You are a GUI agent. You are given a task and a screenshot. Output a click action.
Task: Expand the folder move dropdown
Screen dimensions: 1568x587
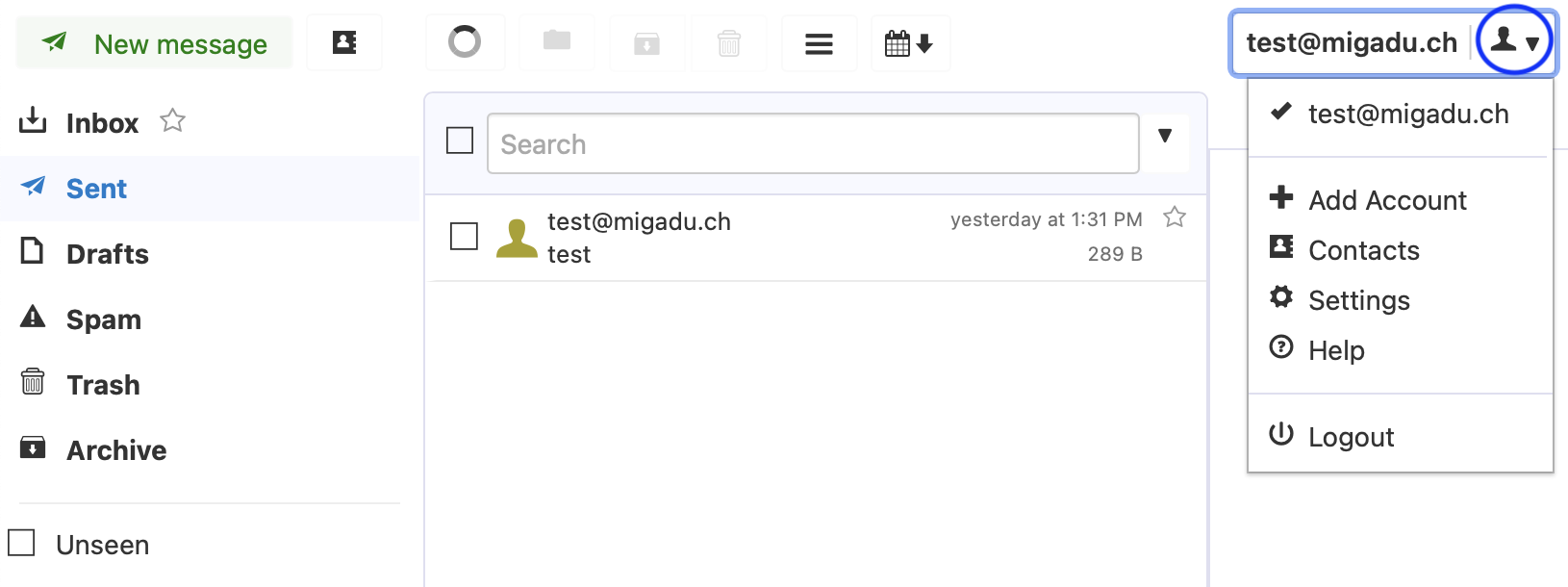(556, 41)
